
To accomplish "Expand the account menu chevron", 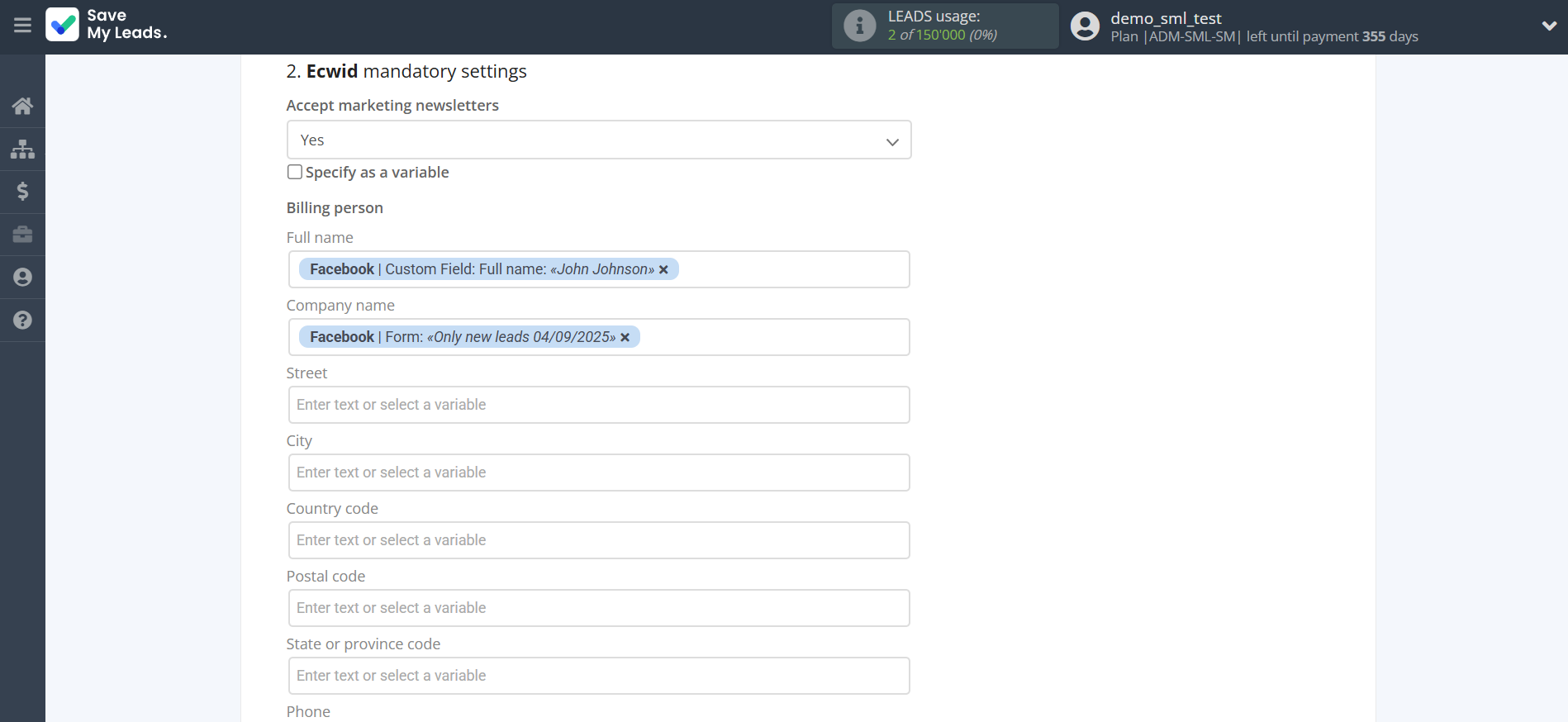I will click(x=1549, y=26).
